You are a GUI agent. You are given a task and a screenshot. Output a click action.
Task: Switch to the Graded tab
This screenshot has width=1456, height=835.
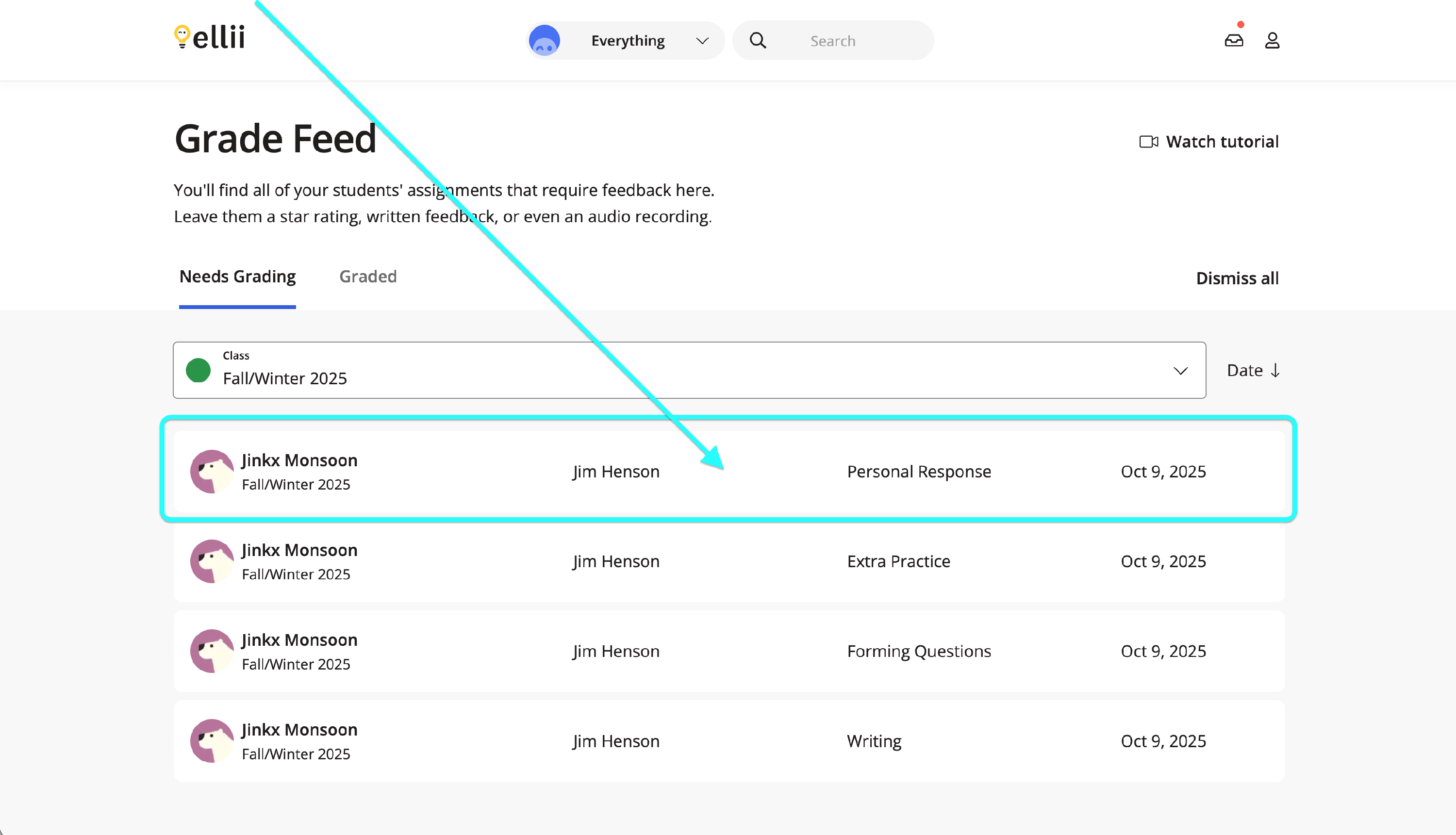368,277
